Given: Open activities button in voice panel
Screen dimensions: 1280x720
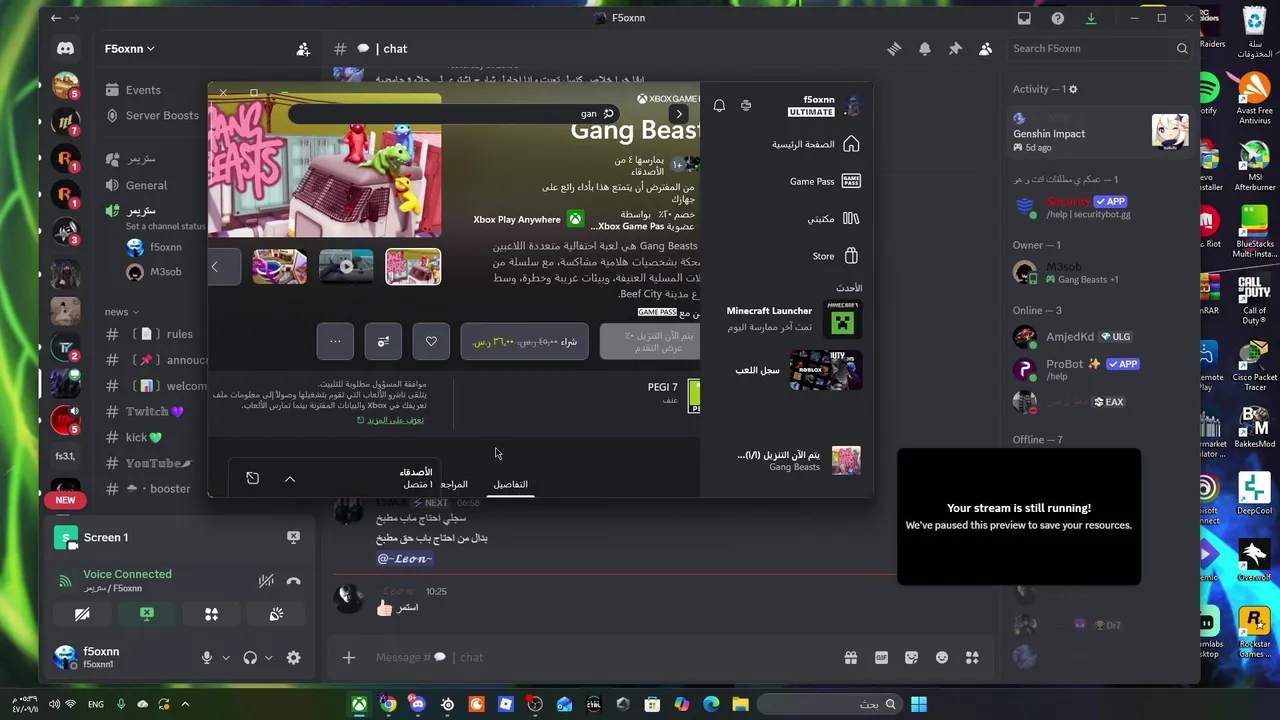Looking at the screenshot, I should [x=211, y=614].
